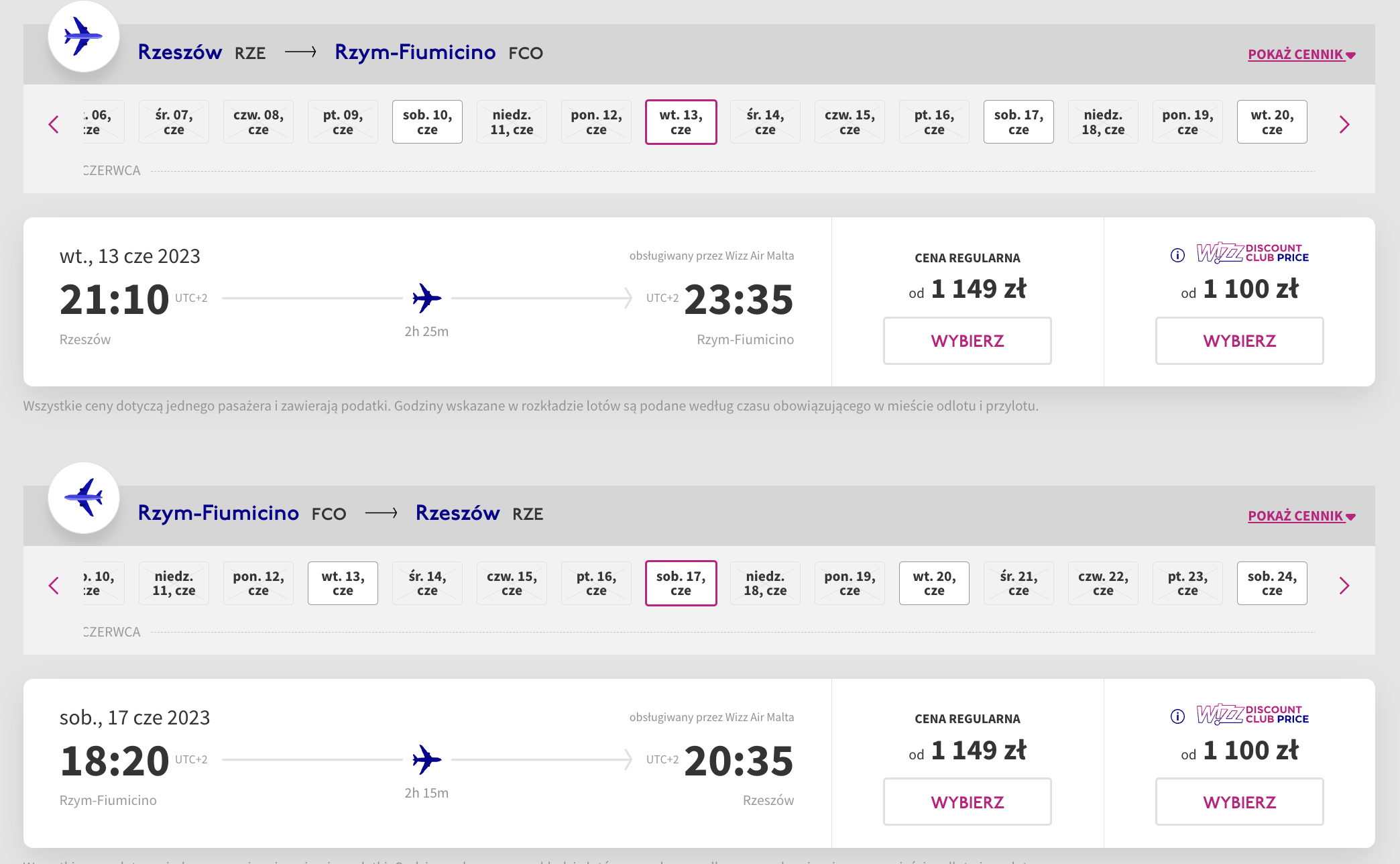Viewport: 1400px width, 864px height.
Task: Select outbound date sob. 17, cze
Action: click(1018, 122)
